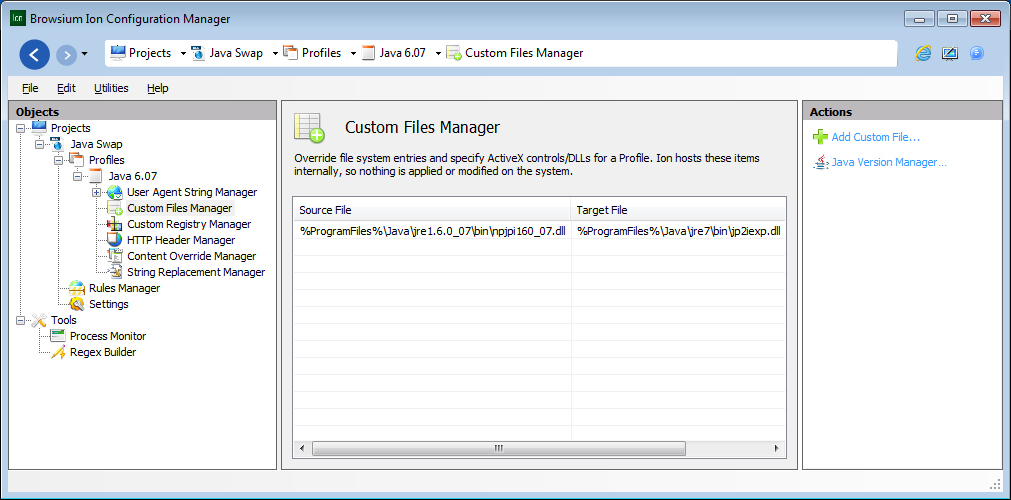Open HTTP Header Manager in tree

(181, 240)
